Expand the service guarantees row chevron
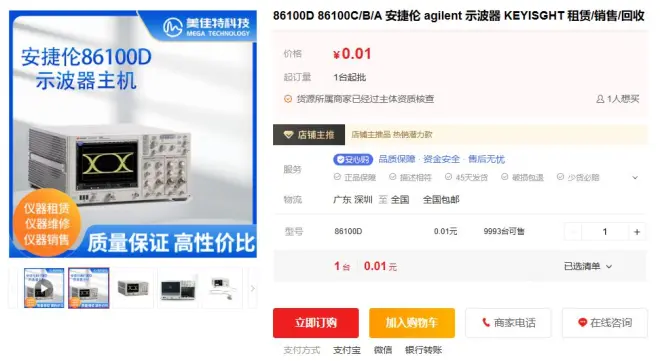Viewport: 660px width, 361px height. (x=635, y=178)
